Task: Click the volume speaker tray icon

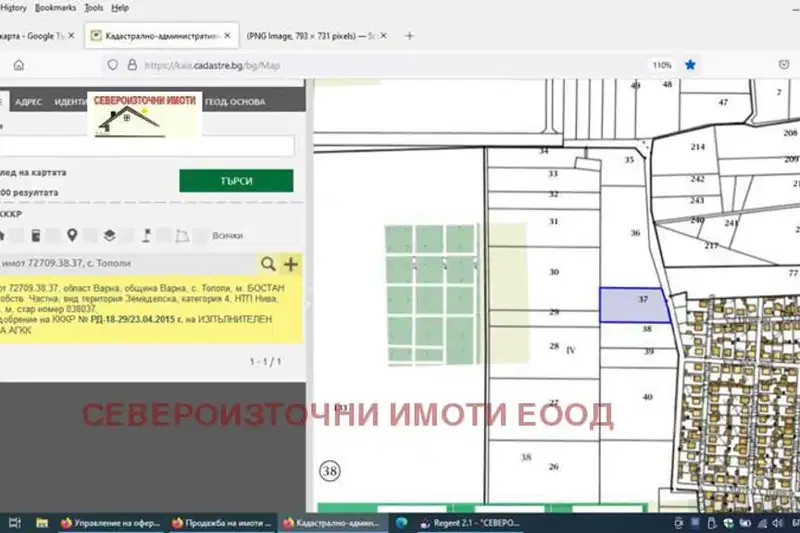Action: point(777,523)
